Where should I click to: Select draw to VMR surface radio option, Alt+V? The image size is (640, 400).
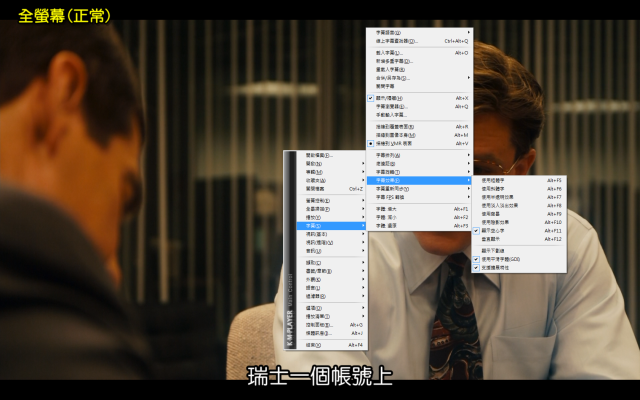click(419, 144)
